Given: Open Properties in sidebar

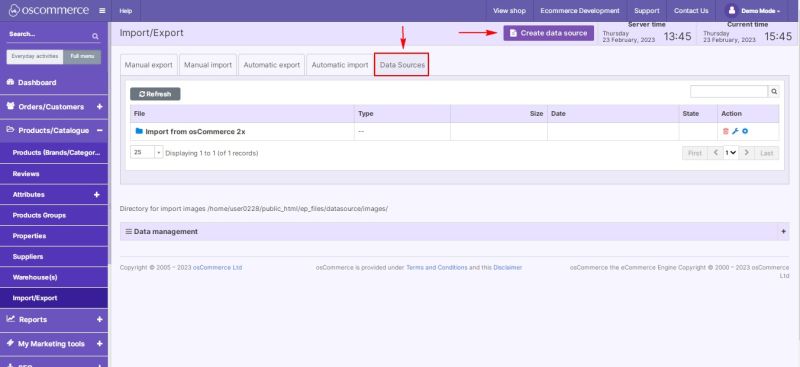Looking at the screenshot, I should (54, 236).
